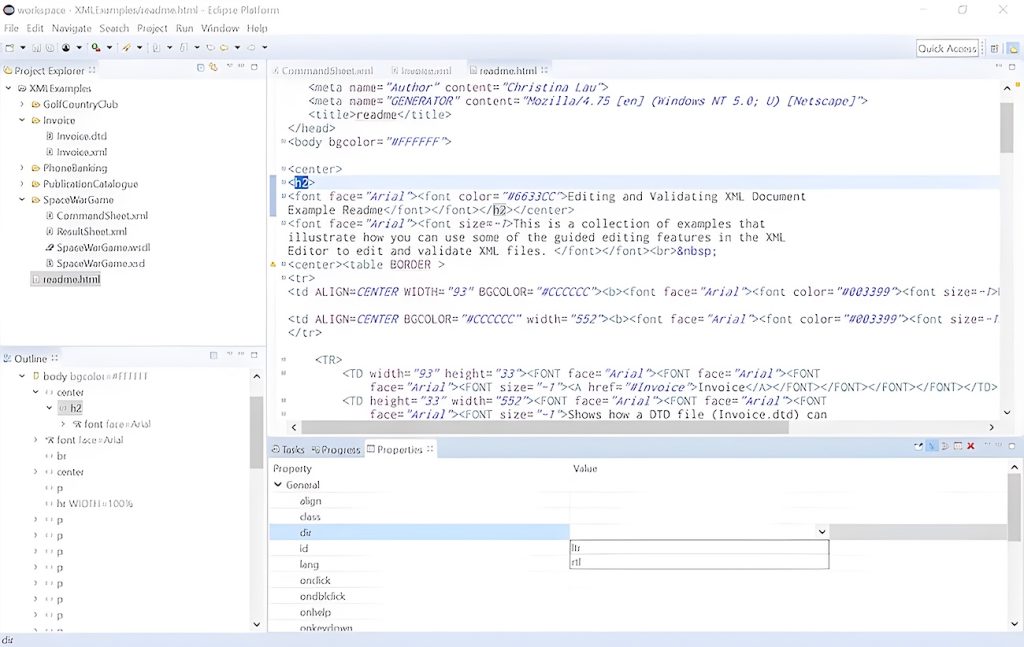The height and width of the screenshot is (647, 1024).
Task: Click Collapse All in Project Explorer toolbar
Action: click(201, 69)
